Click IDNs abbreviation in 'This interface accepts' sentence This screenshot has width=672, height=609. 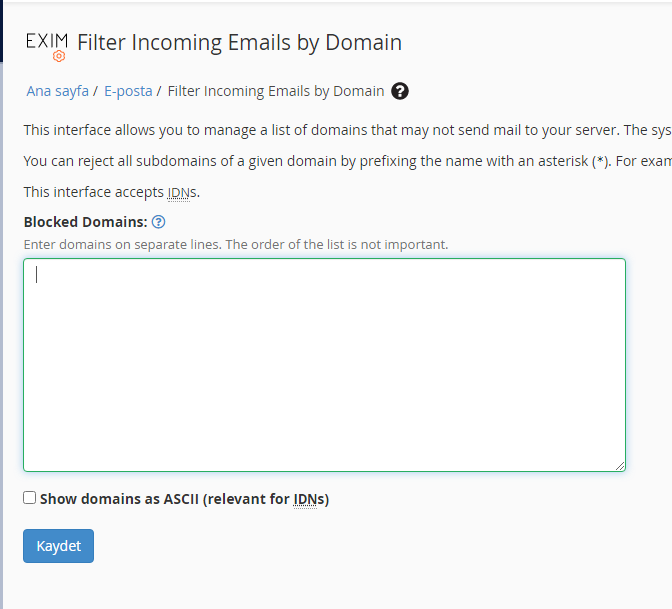click(x=179, y=192)
